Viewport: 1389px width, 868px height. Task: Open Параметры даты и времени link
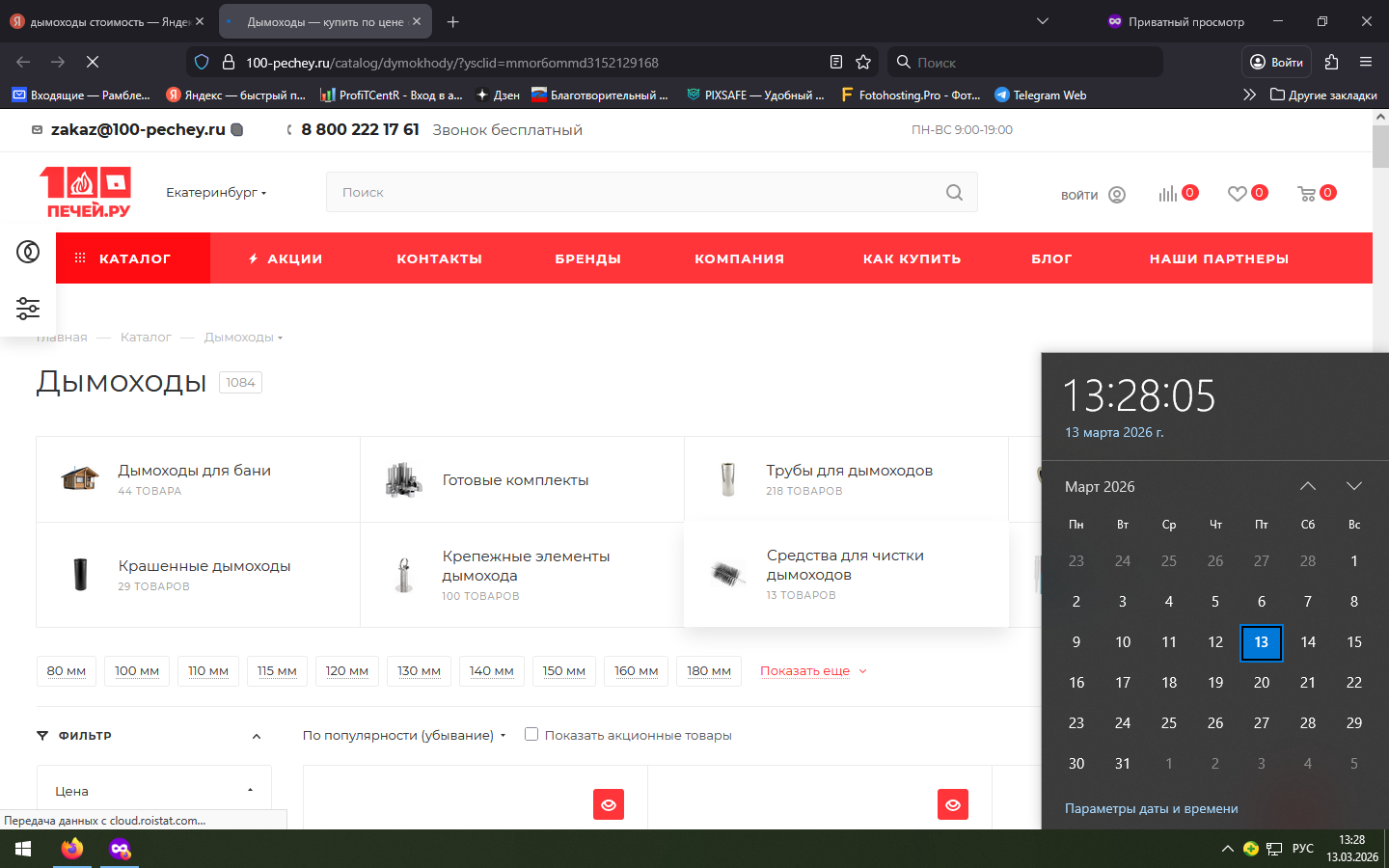click(1151, 808)
